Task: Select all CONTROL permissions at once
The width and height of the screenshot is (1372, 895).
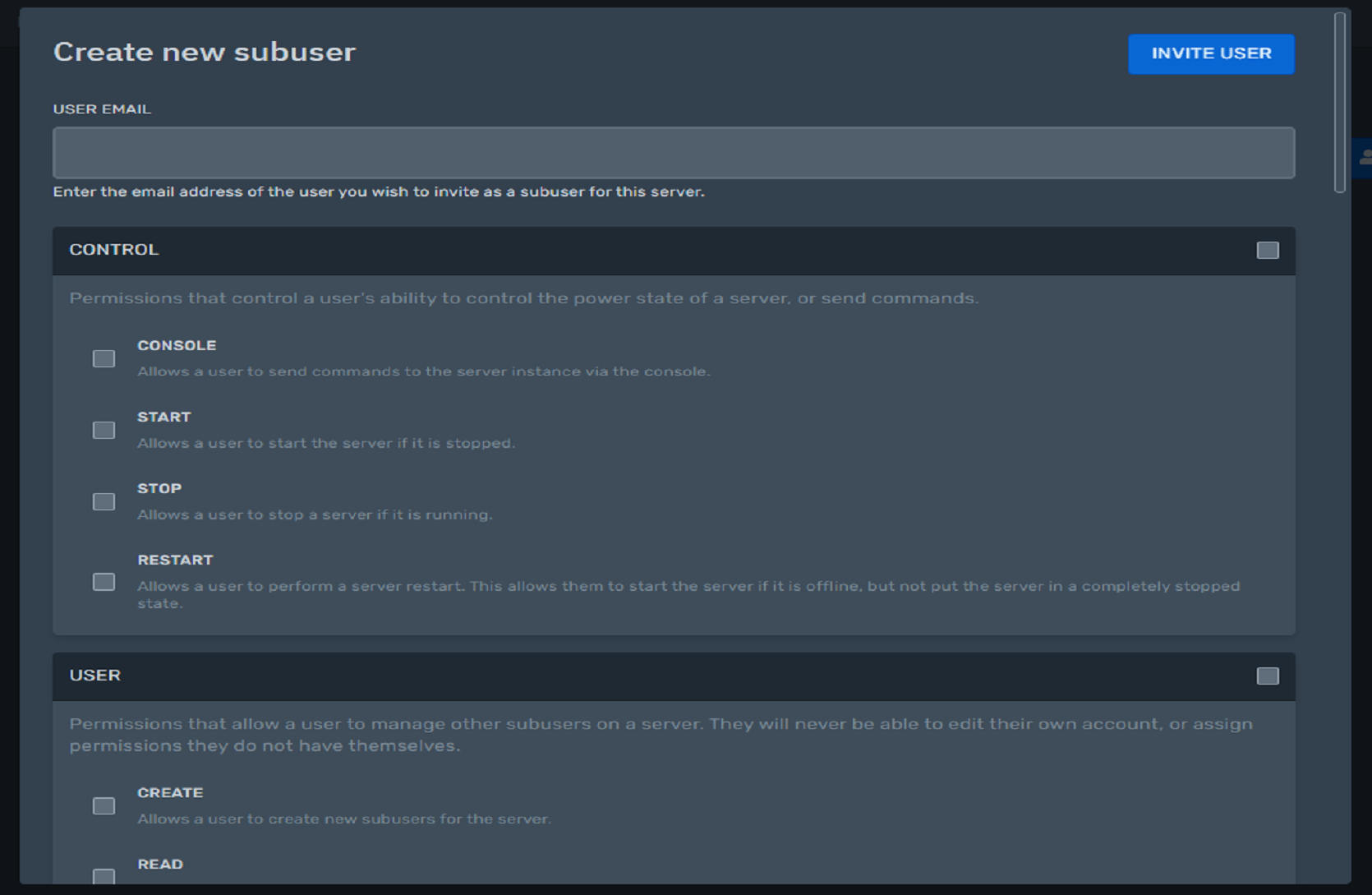Action: [1267, 249]
